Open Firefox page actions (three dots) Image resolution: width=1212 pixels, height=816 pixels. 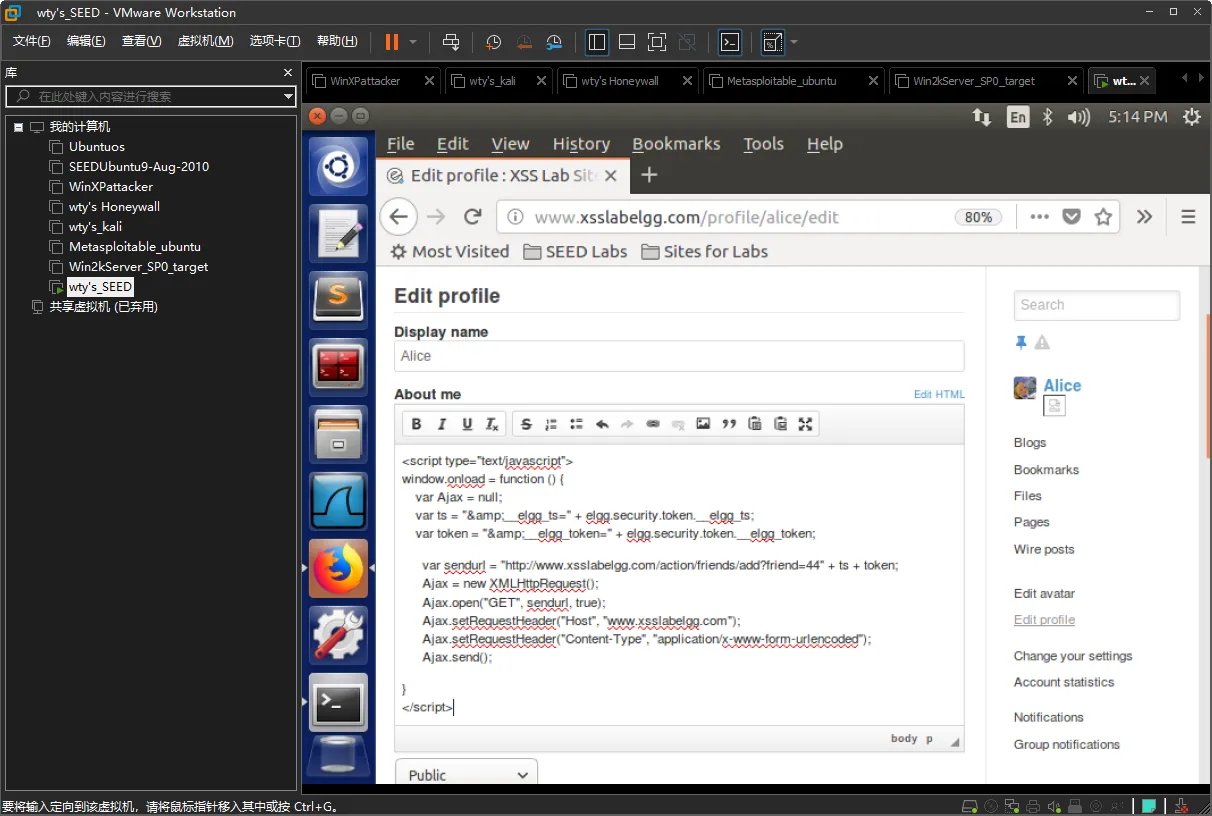click(x=1039, y=217)
